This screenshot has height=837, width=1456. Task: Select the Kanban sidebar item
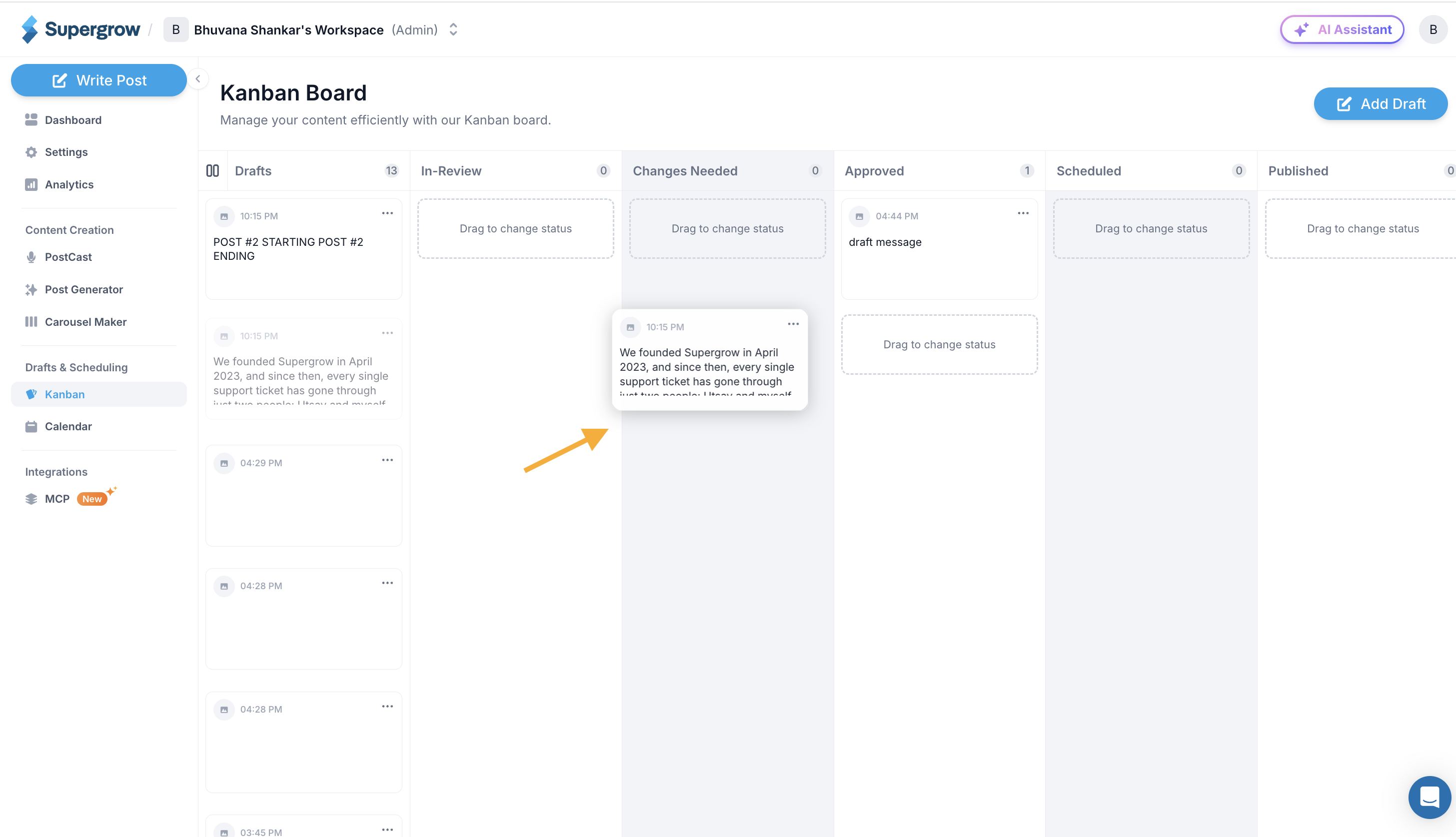pos(99,394)
